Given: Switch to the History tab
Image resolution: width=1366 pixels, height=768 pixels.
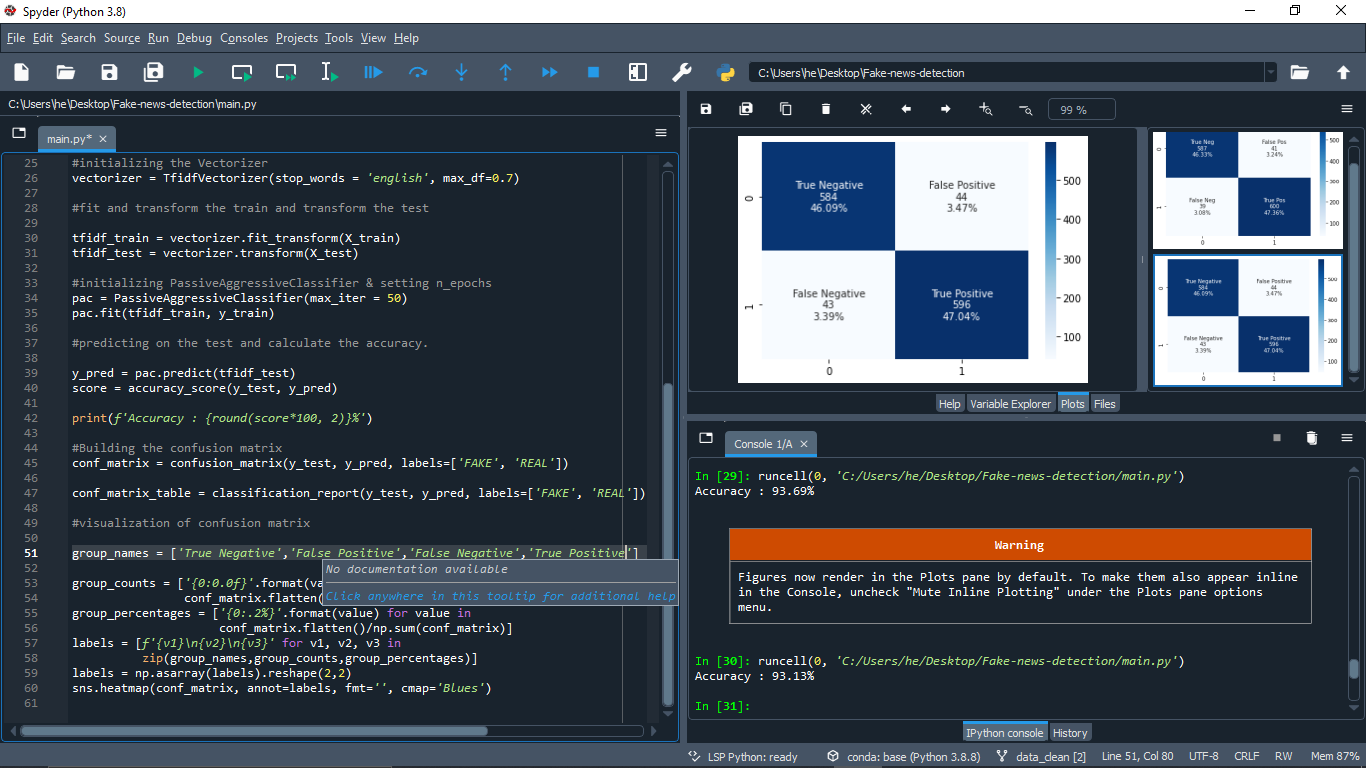Looking at the screenshot, I should coord(1070,733).
